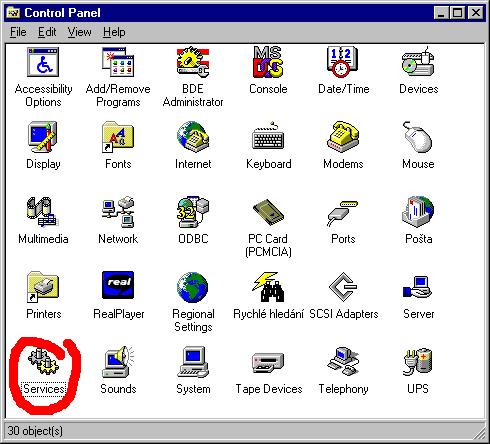The width and height of the screenshot is (490, 444).
Task: Select the MS-DOS Console icon
Action: click(x=268, y=62)
